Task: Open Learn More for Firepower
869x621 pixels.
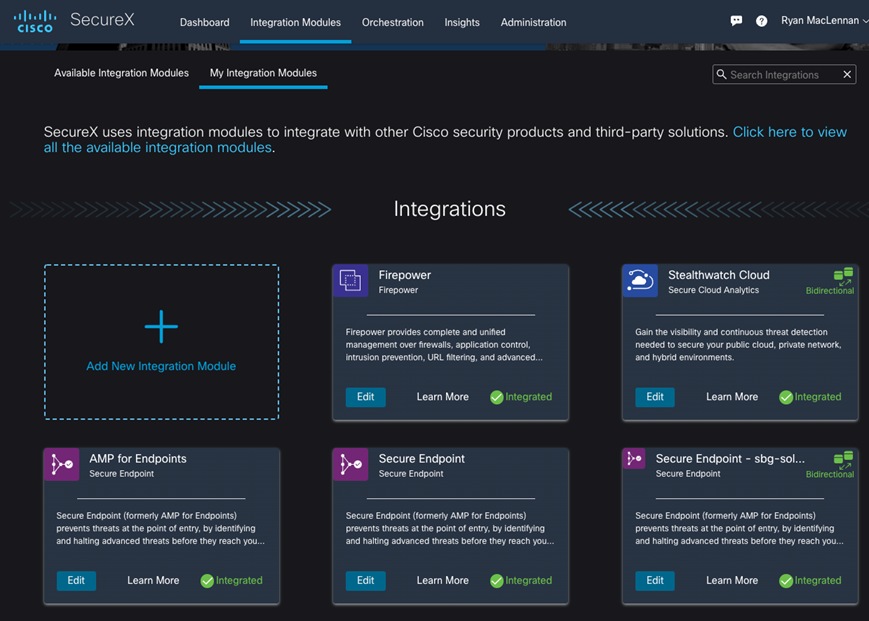Action: (x=442, y=397)
